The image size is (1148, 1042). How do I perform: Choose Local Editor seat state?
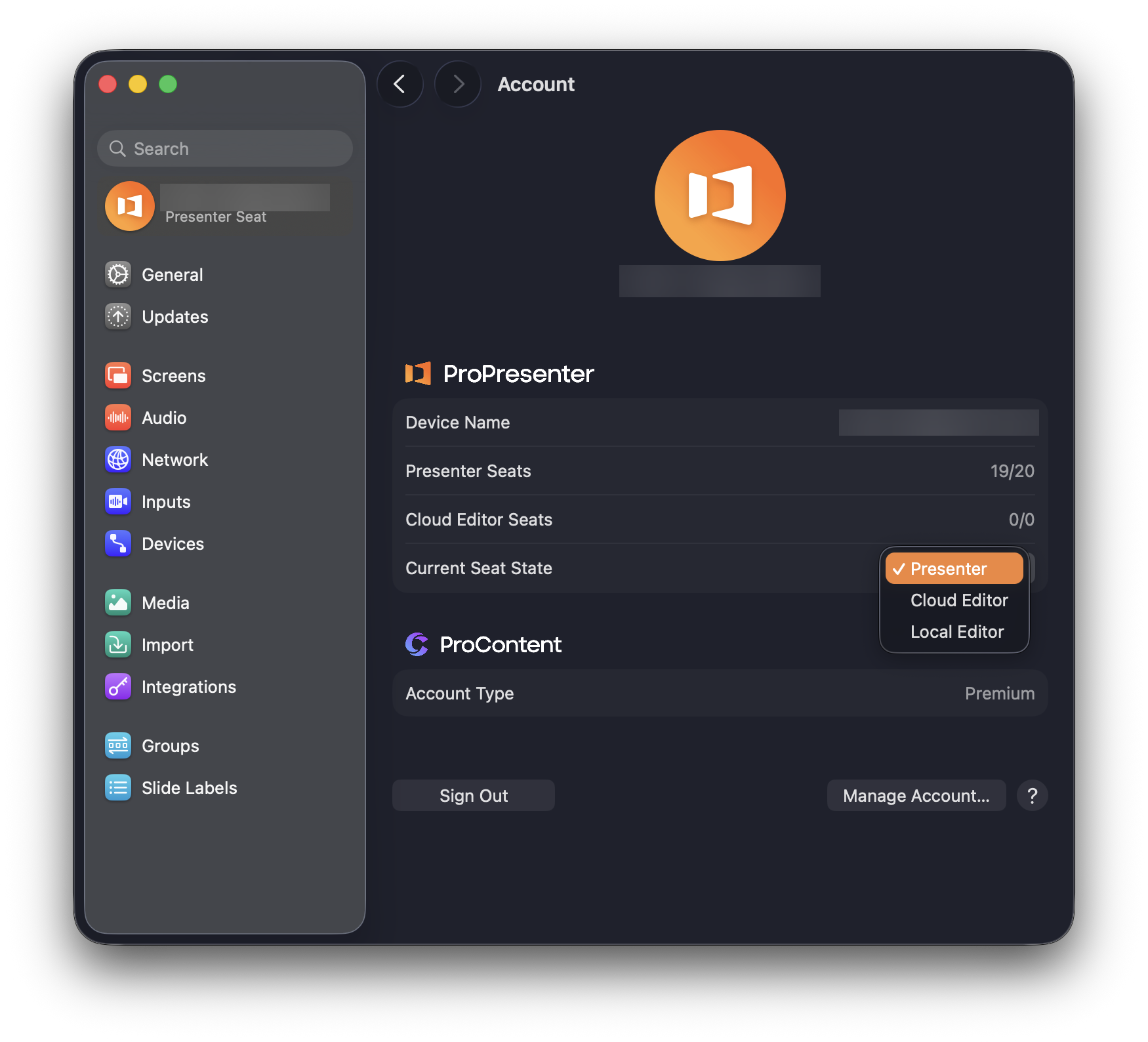click(x=954, y=632)
